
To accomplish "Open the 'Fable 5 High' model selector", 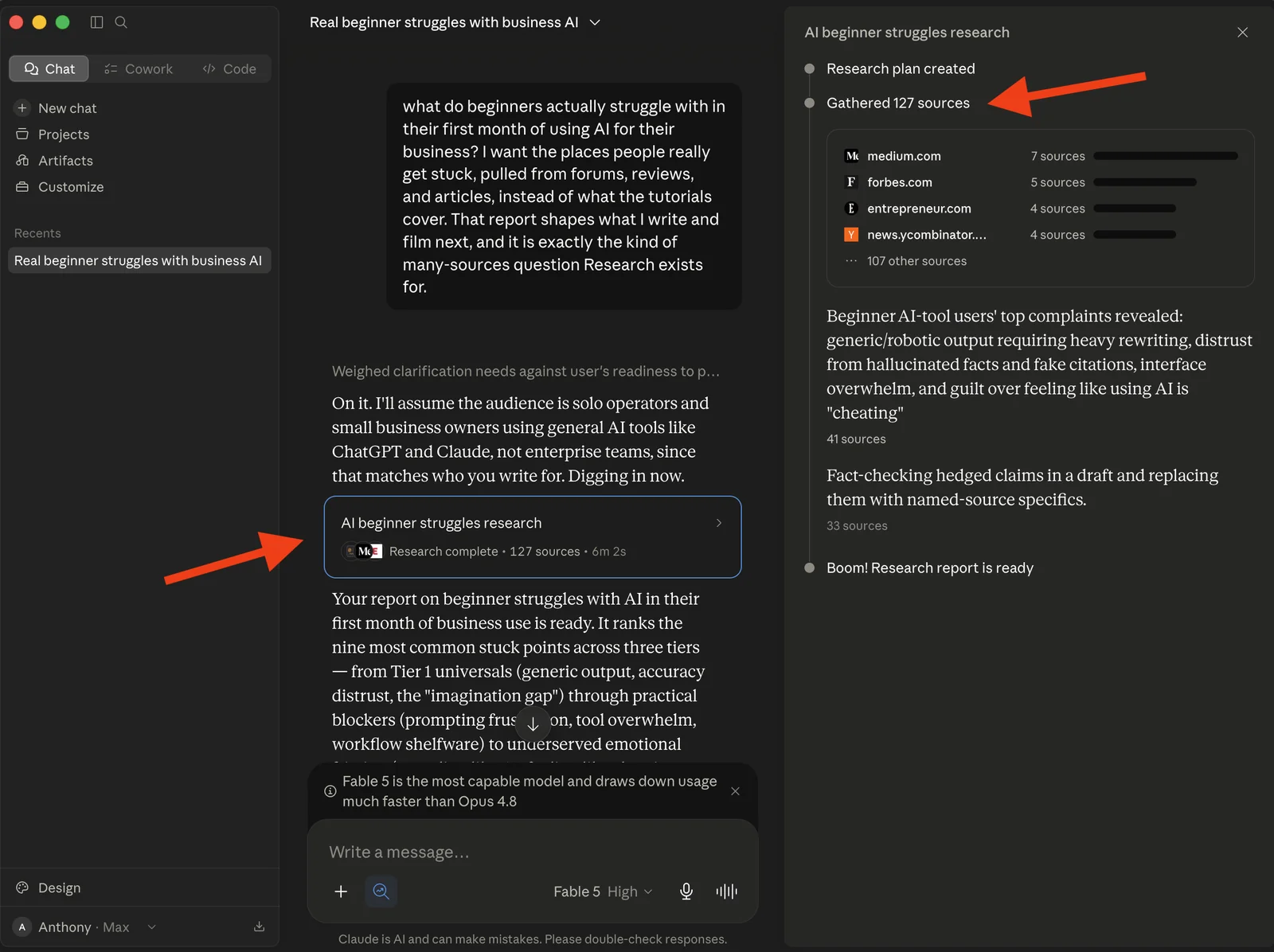I will [603, 892].
